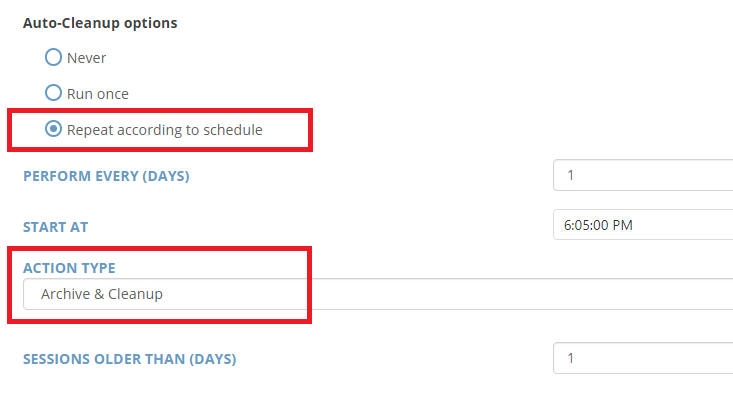Focus the Start At time field
The image size is (733, 394).
point(643,225)
